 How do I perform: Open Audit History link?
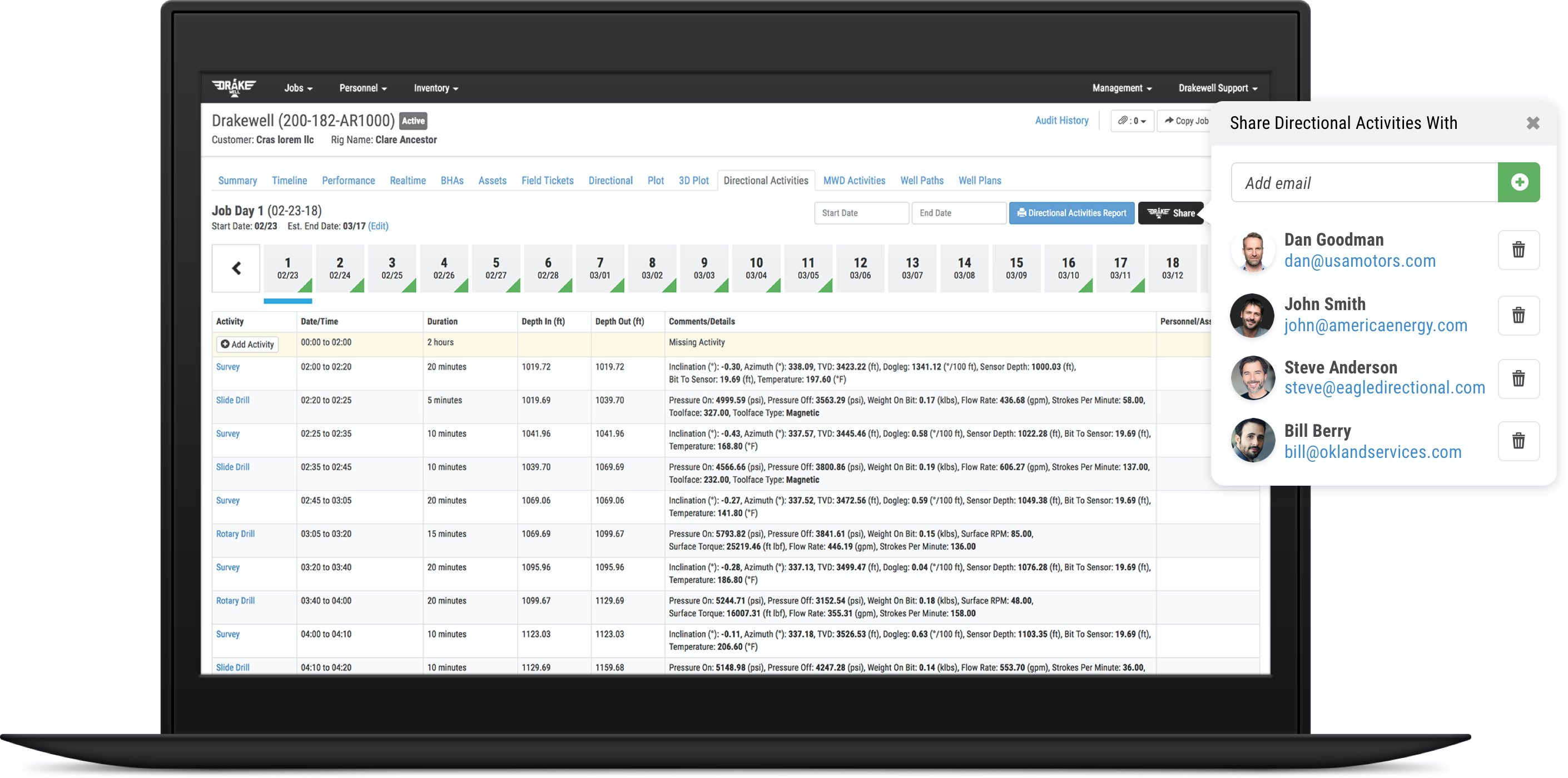(x=1061, y=121)
